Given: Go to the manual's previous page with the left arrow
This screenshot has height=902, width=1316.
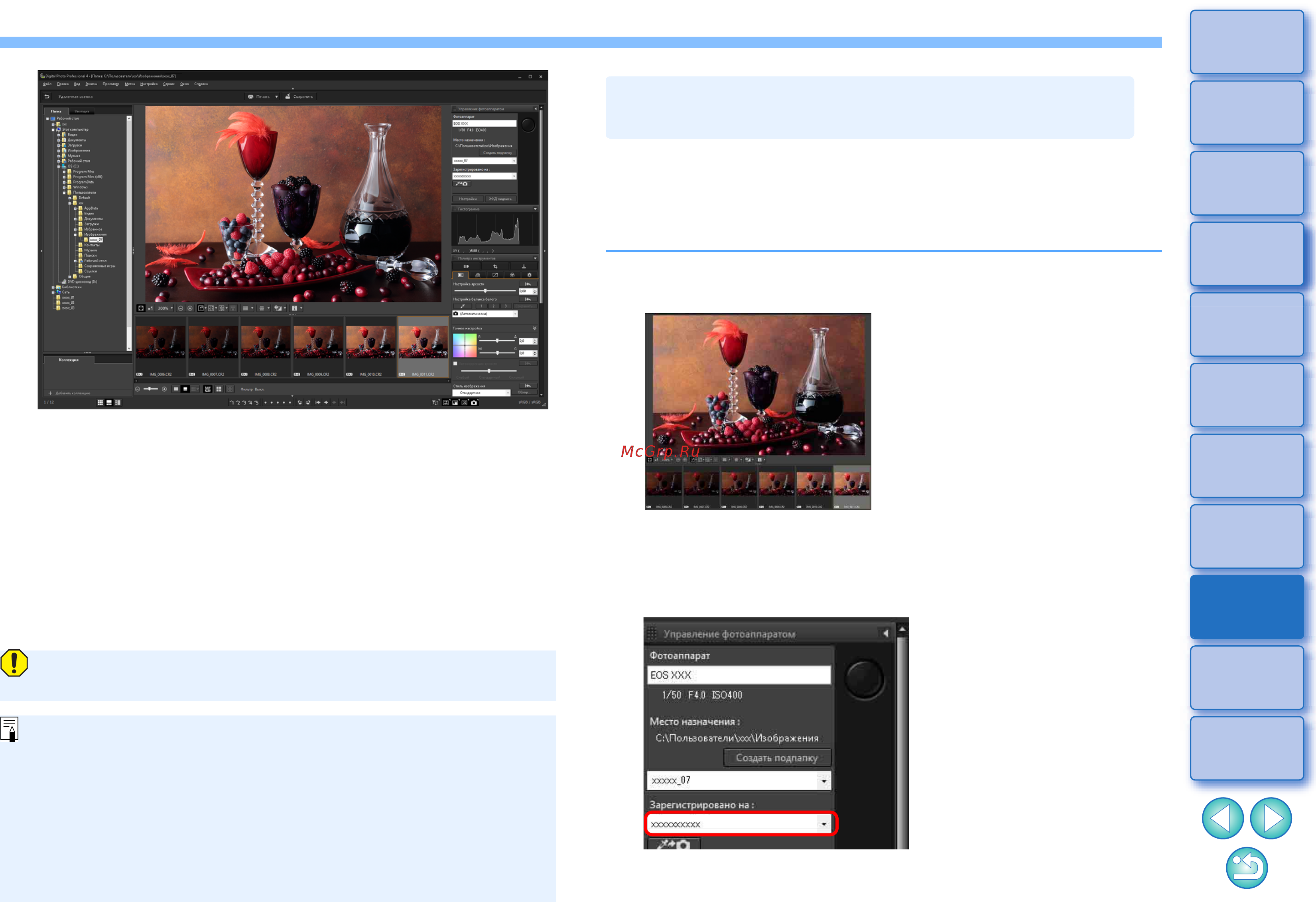Looking at the screenshot, I should (1223, 817).
